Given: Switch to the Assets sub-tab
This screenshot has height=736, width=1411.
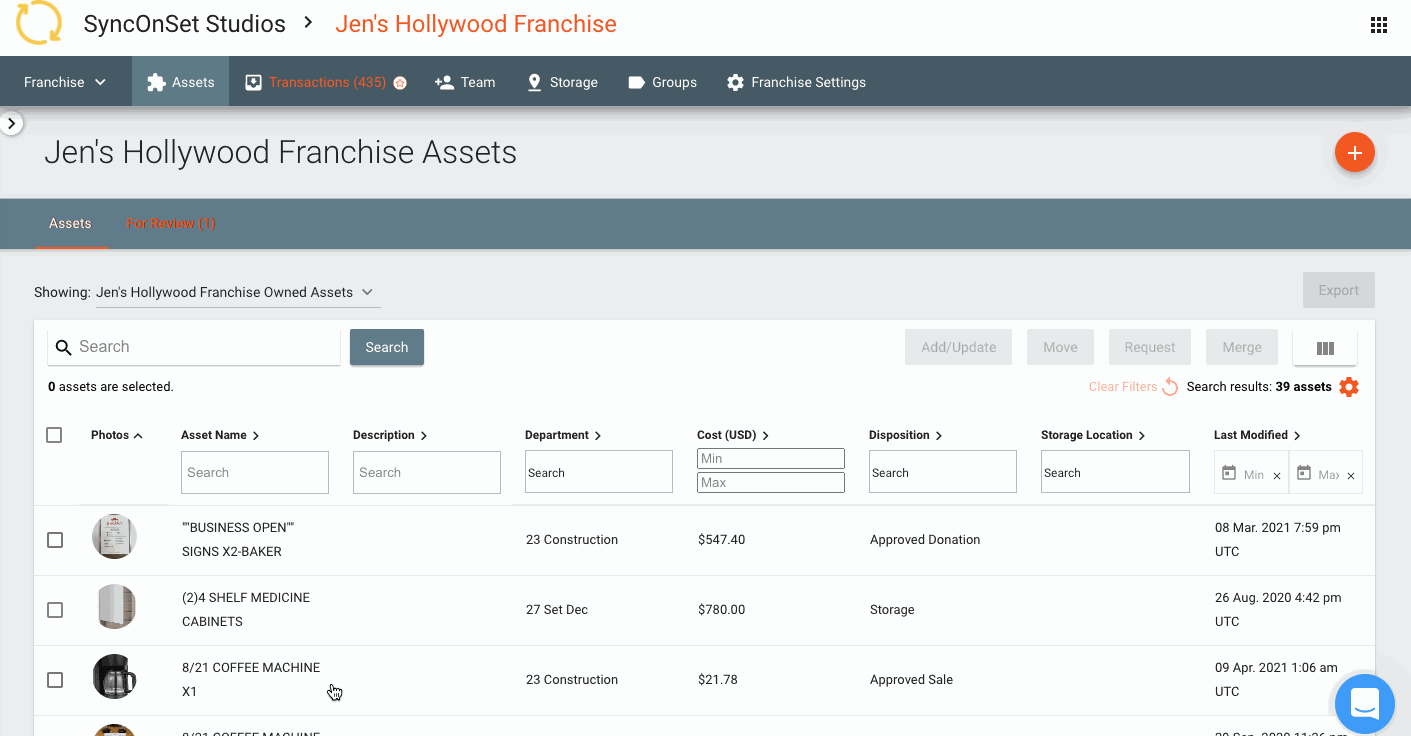Looking at the screenshot, I should tap(70, 223).
